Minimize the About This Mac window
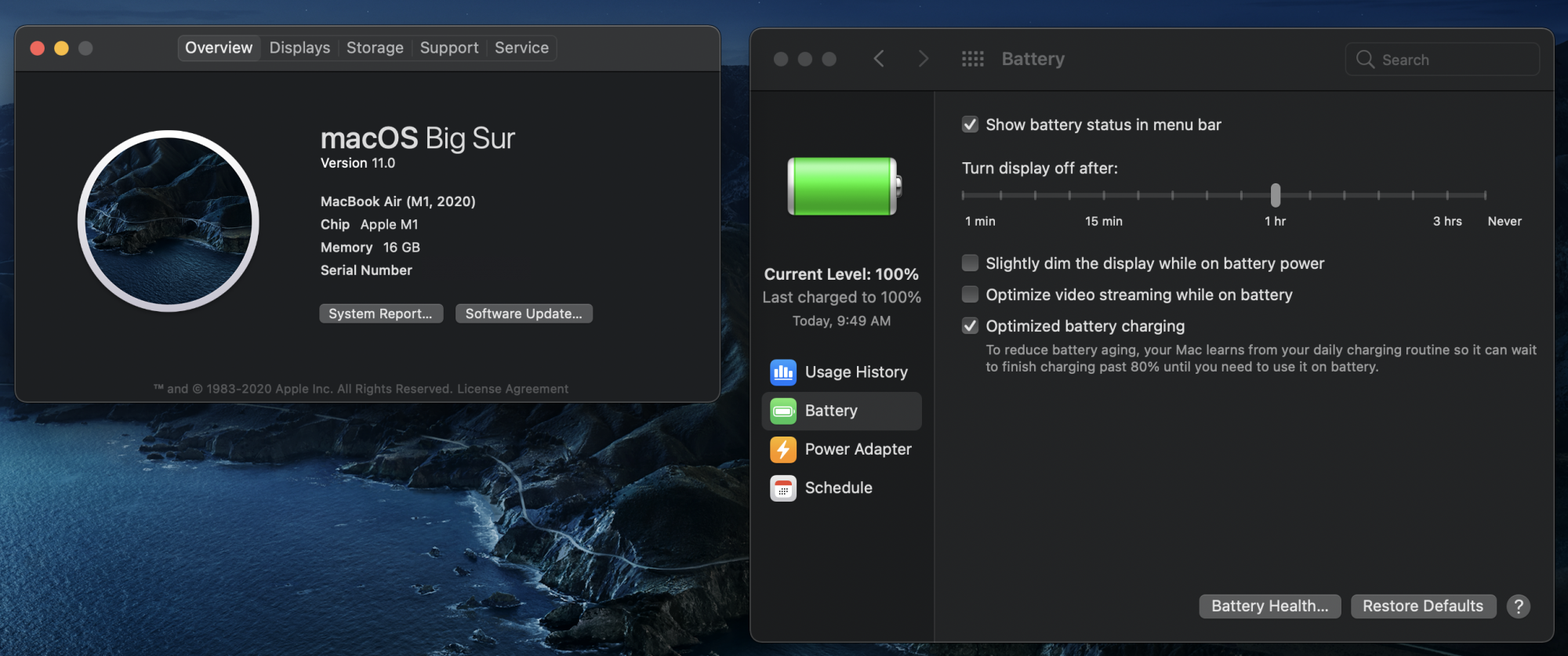 pos(61,48)
